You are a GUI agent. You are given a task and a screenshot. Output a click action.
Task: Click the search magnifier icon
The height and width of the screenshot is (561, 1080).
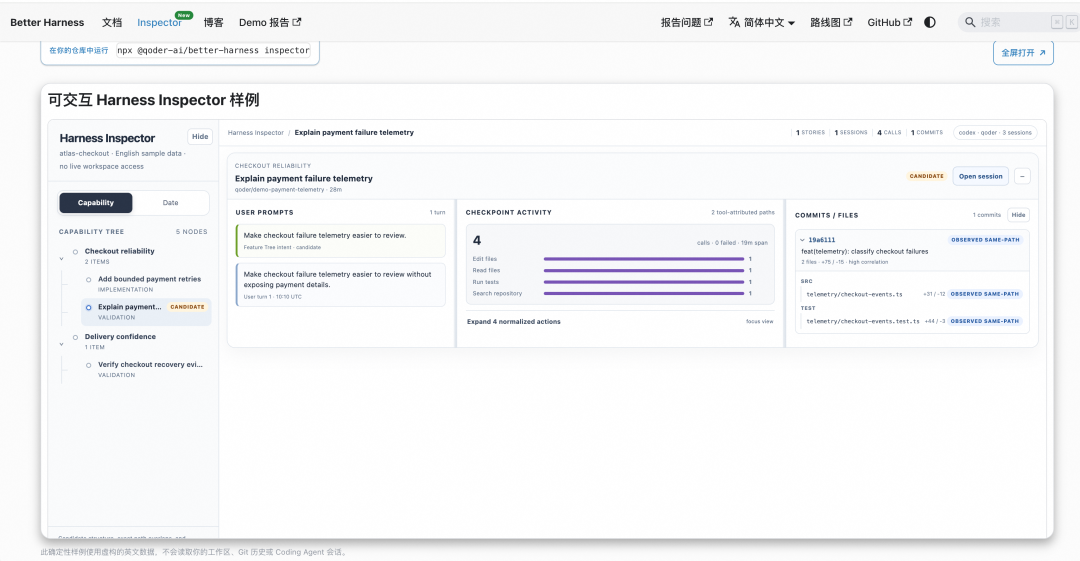tap(970, 22)
